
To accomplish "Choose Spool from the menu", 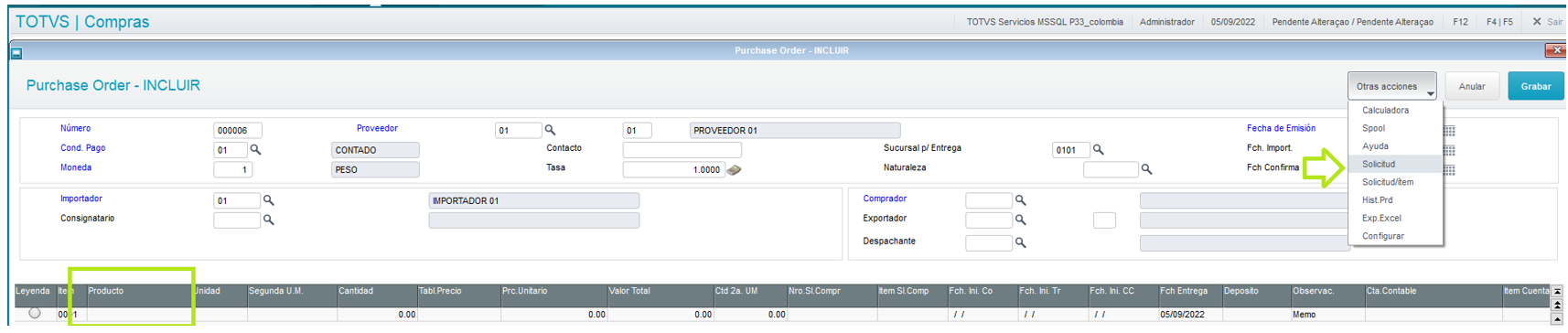I will click(1395, 128).
